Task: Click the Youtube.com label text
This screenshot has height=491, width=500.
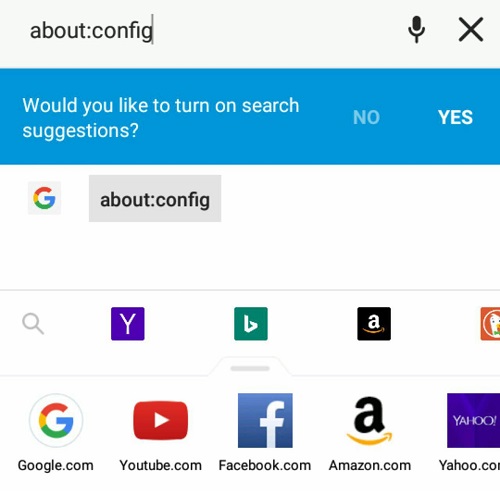Action: [x=160, y=465]
